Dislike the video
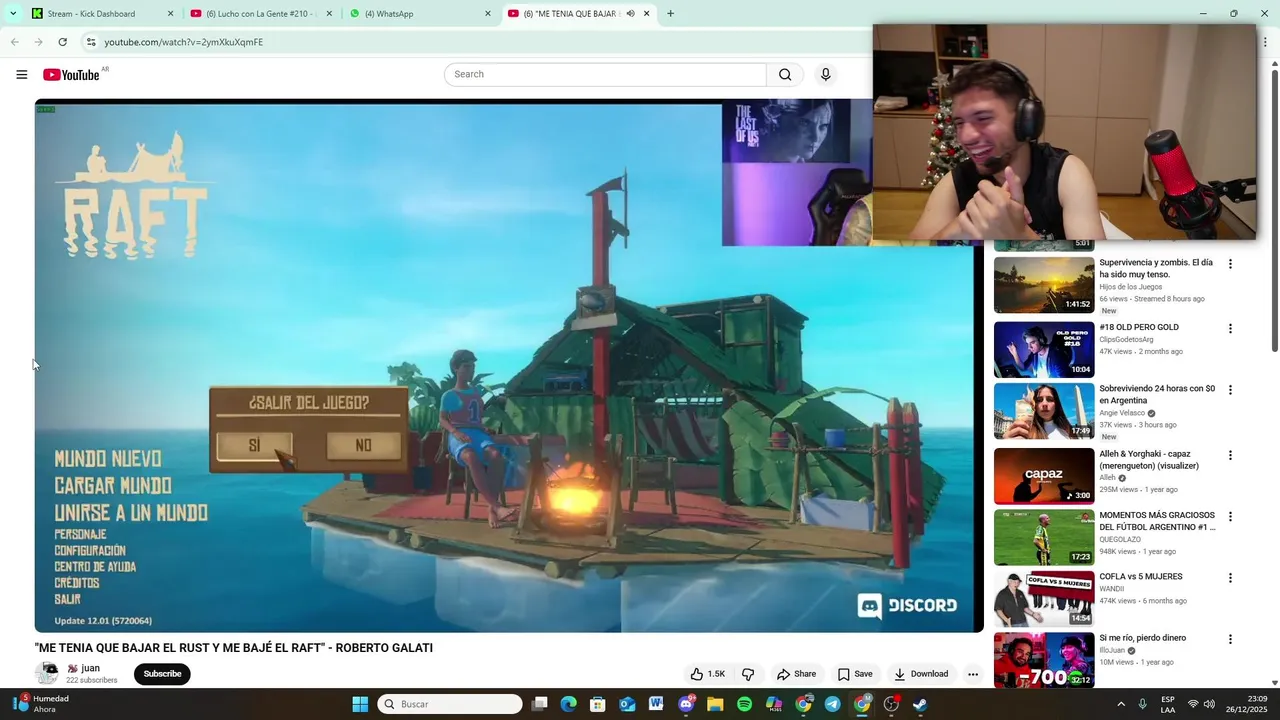The width and height of the screenshot is (1280, 720). (748, 674)
